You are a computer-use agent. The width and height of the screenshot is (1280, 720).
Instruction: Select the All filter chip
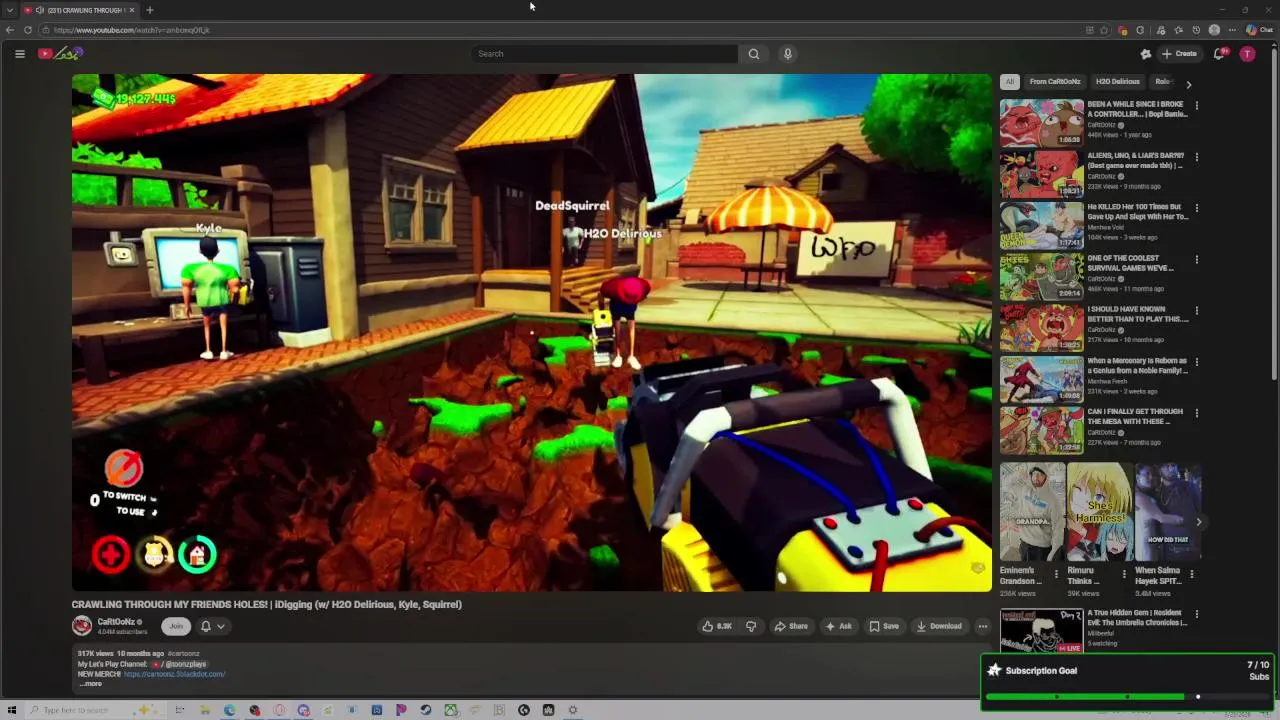[x=1010, y=82]
